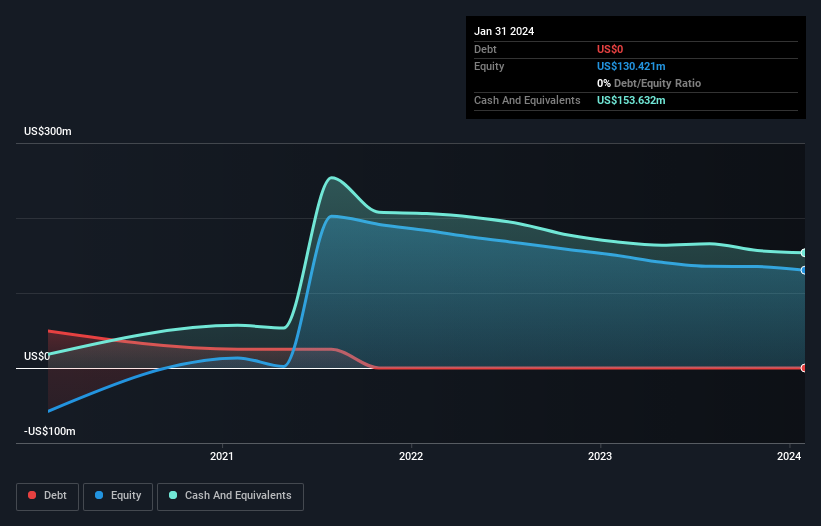
Task: Click the cyan Cash endpoint marker at 2024
Action: (x=804, y=253)
